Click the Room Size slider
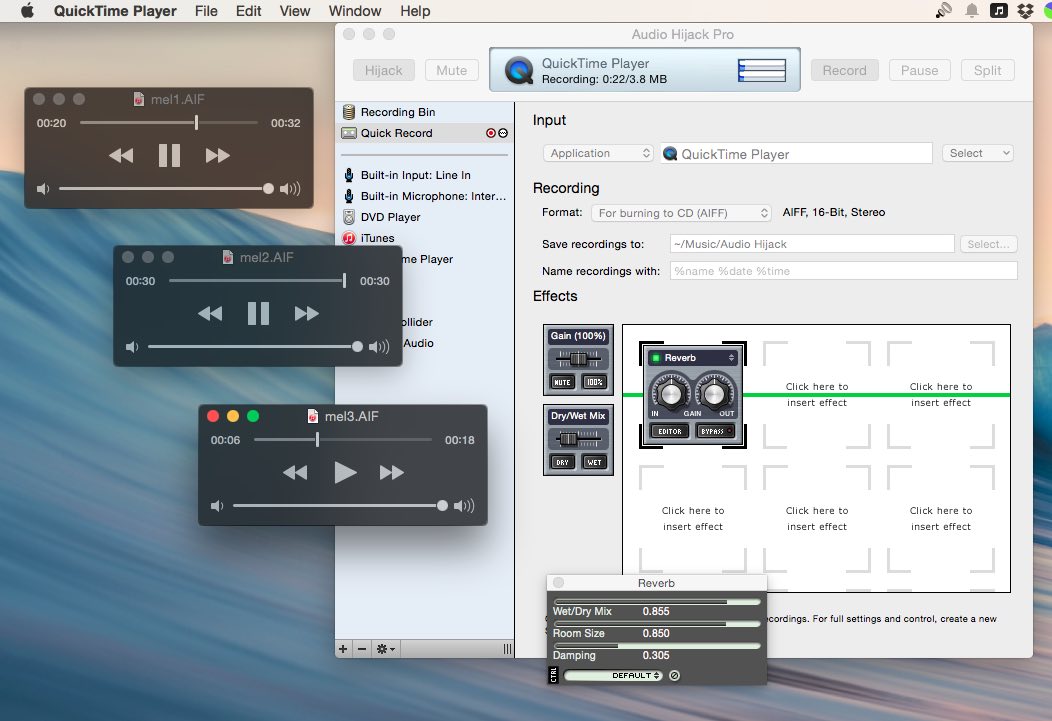Screen dimensions: 1052x721 point(657,624)
